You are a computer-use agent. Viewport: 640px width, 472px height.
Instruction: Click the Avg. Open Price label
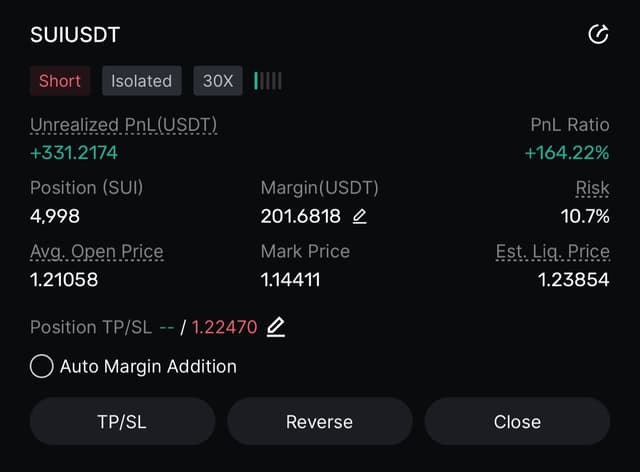point(96,251)
